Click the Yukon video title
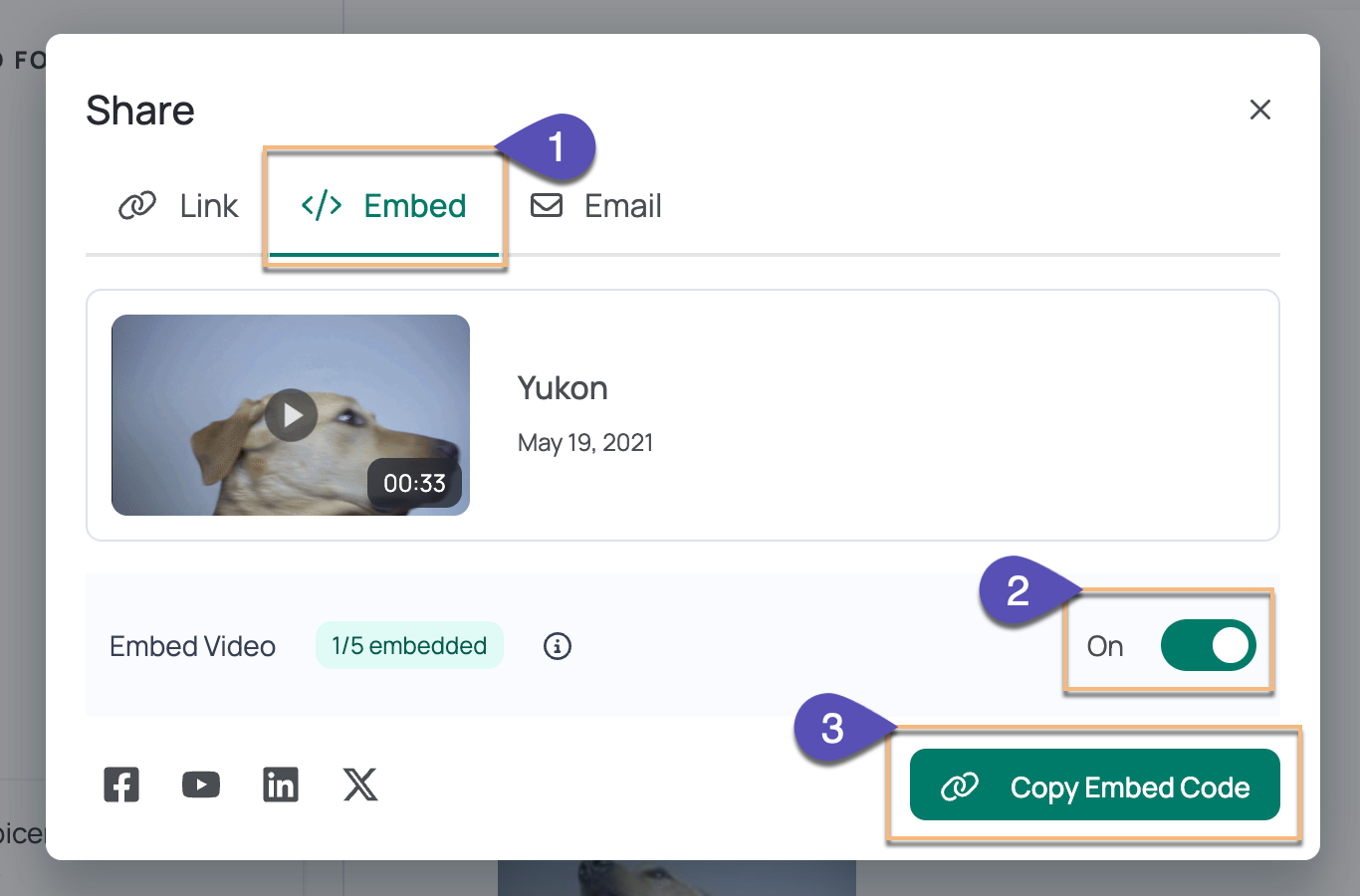 [563, 388]
